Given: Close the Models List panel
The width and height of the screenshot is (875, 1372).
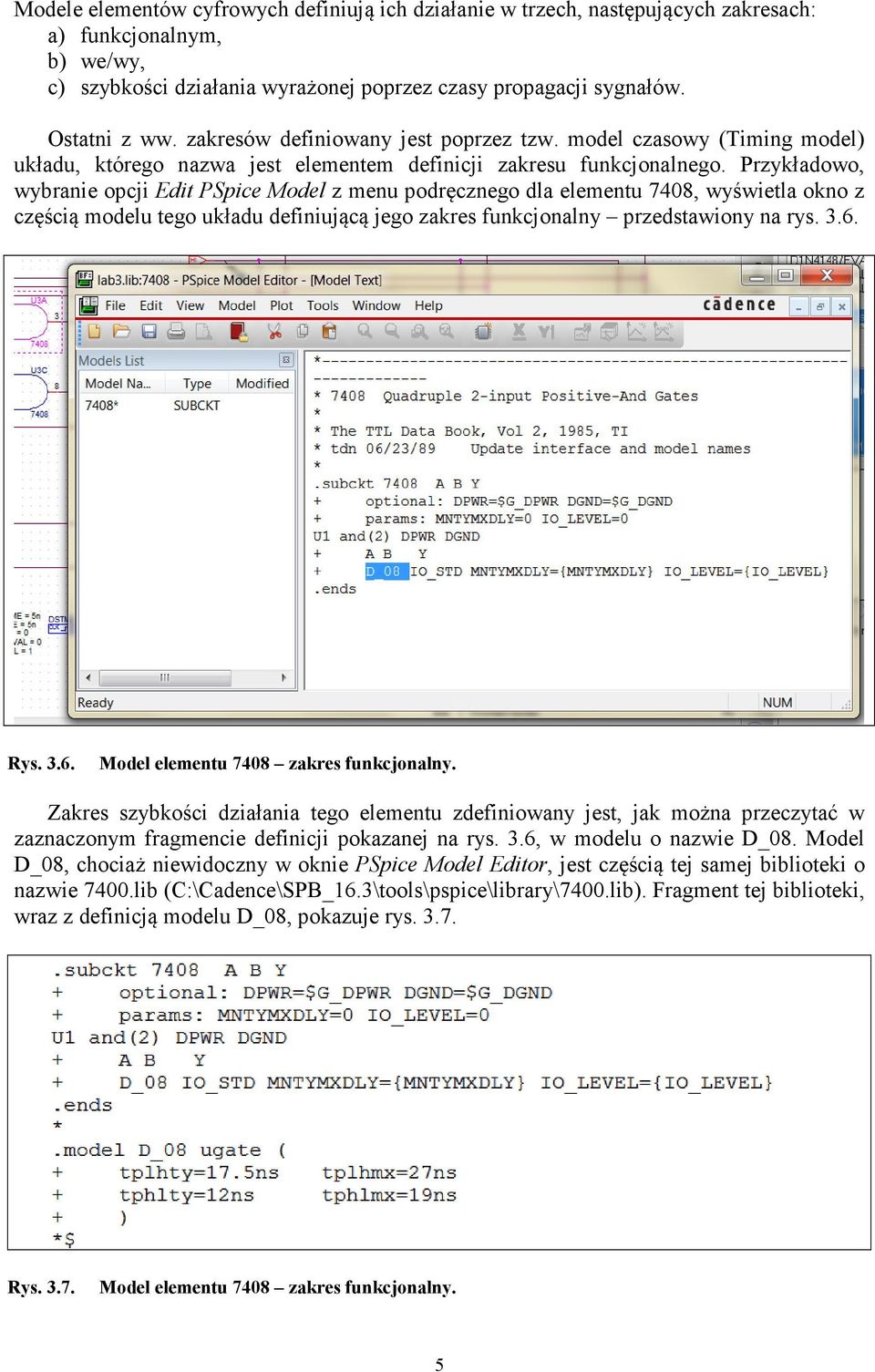Looking at the screenshot, I should [x=286, y=360].
